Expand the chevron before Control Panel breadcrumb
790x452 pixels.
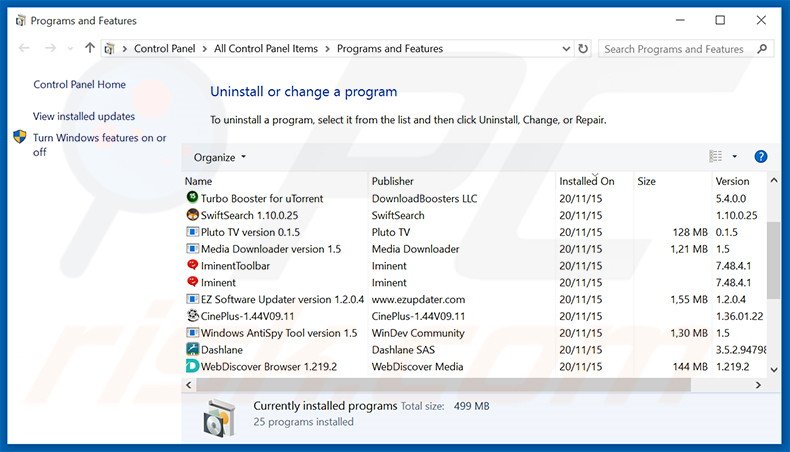(124, 49)
